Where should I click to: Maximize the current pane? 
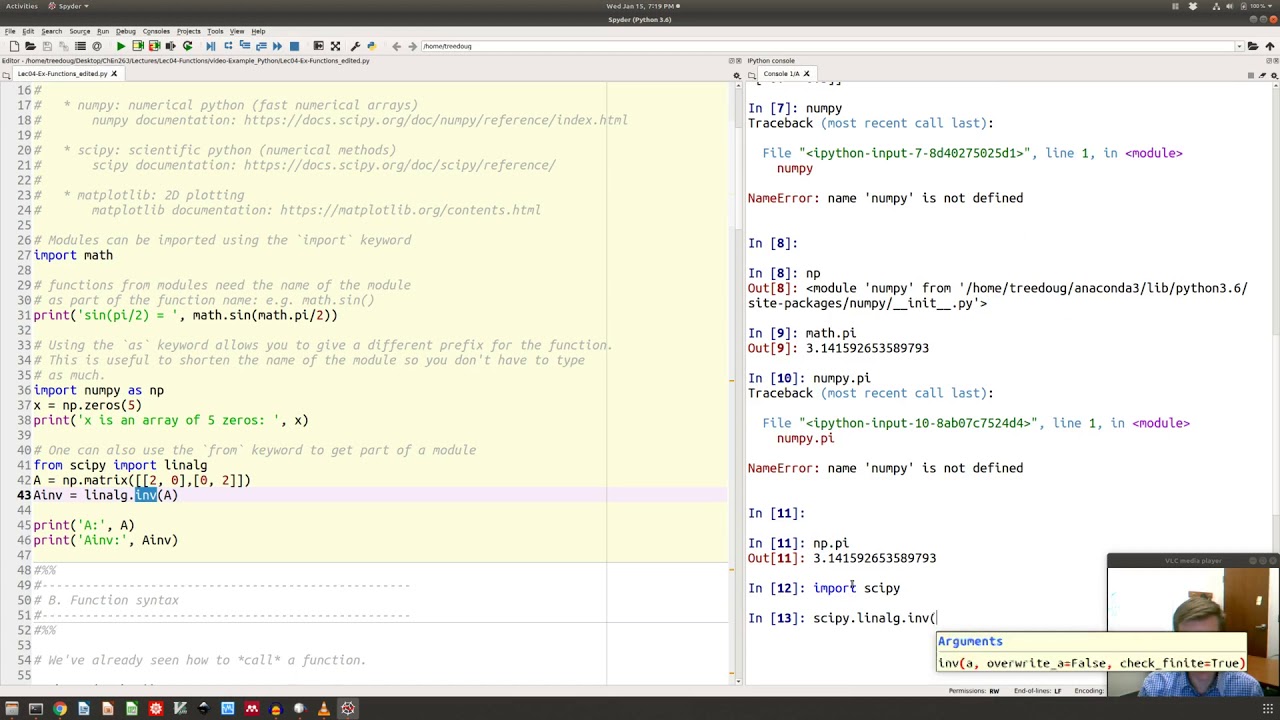tap(318, 46)
